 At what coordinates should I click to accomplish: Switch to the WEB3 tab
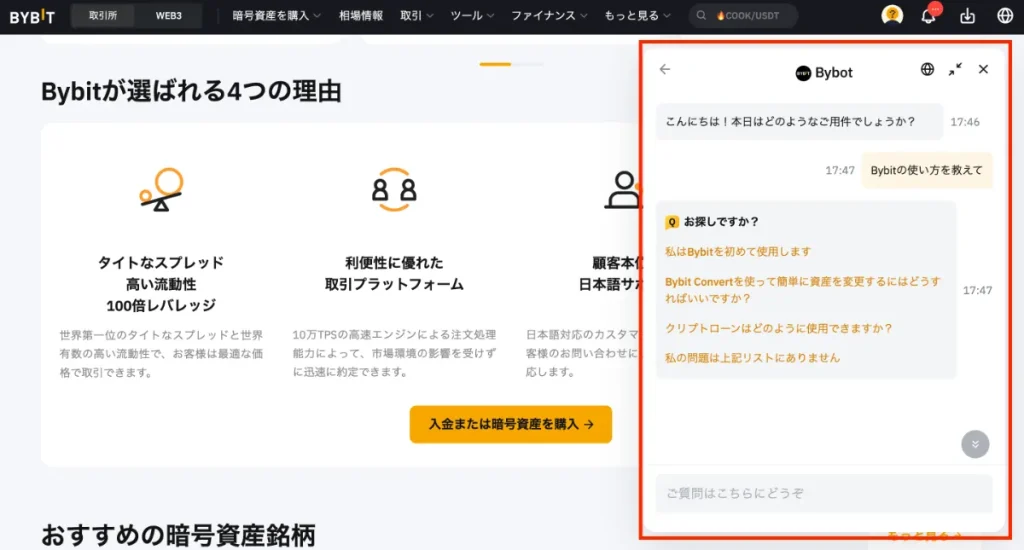(168, 16)
